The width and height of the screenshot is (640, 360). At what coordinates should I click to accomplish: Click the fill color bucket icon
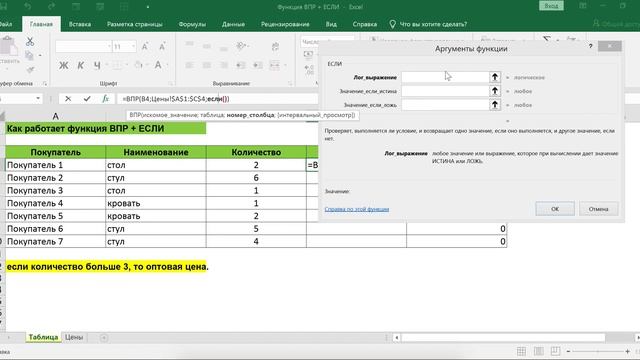(x=138, y=65)
